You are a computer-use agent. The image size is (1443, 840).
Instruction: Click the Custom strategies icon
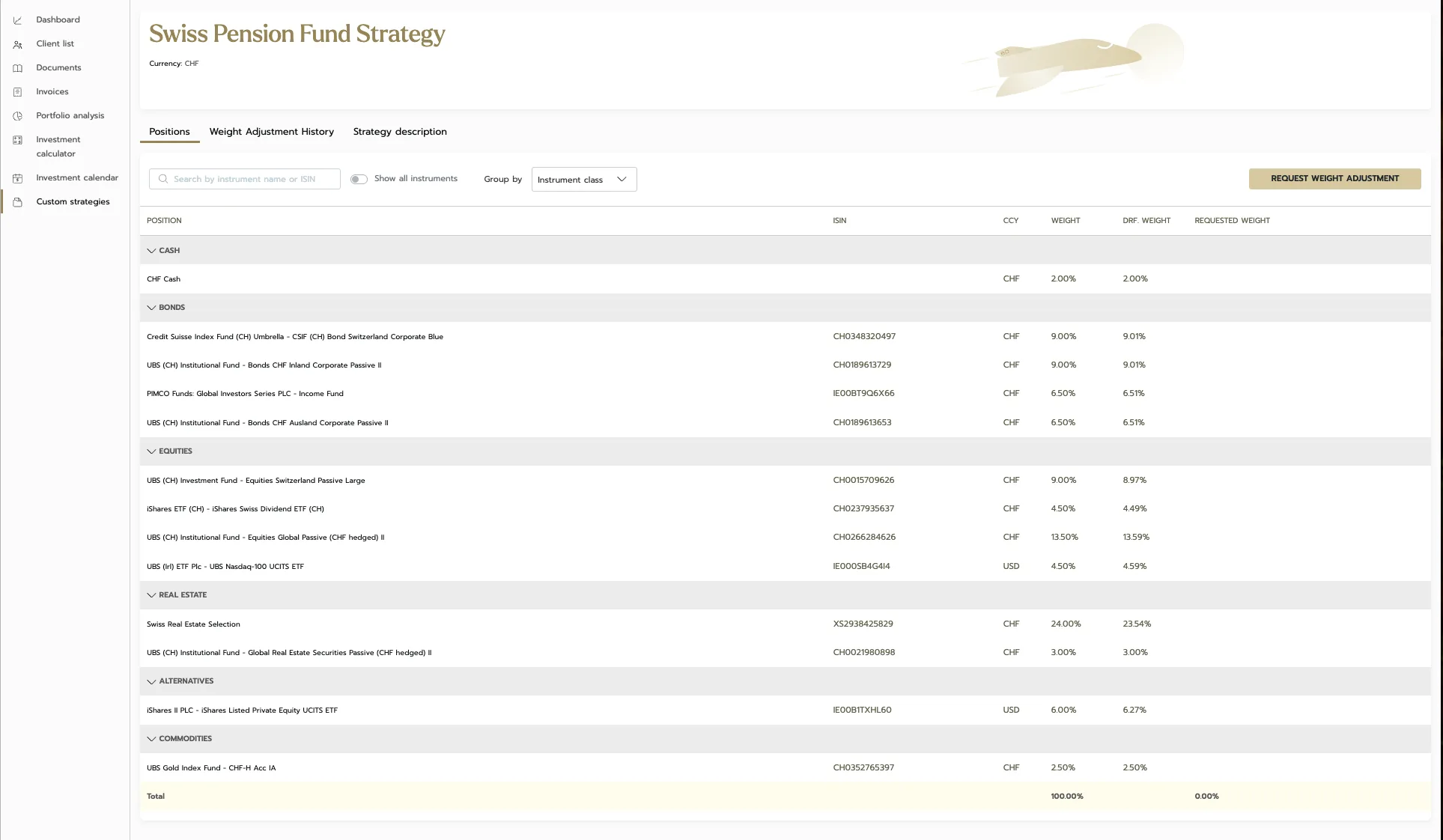tap(18, 202)
